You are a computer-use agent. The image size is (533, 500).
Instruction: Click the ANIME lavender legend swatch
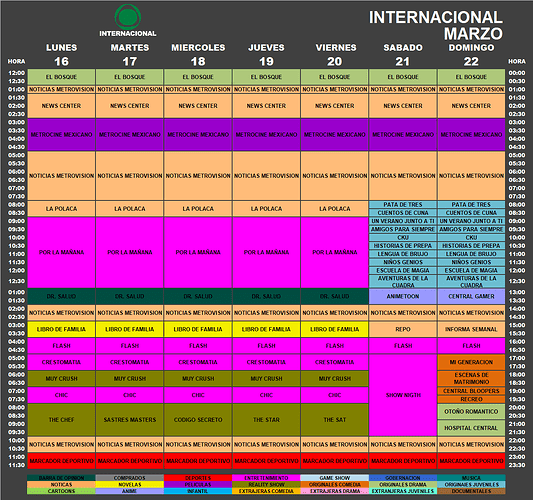pos(130,491)
